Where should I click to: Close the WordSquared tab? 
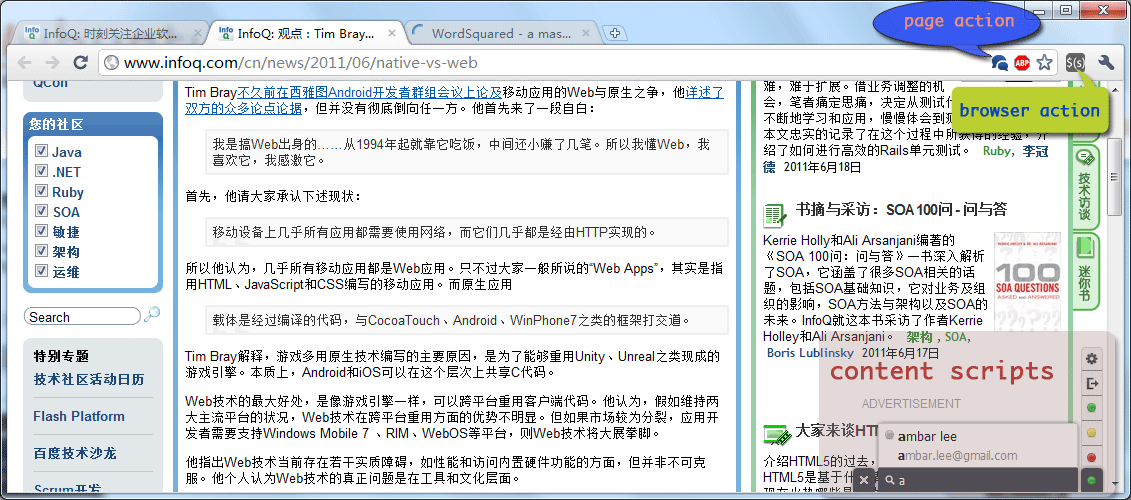tap(586, 33)
